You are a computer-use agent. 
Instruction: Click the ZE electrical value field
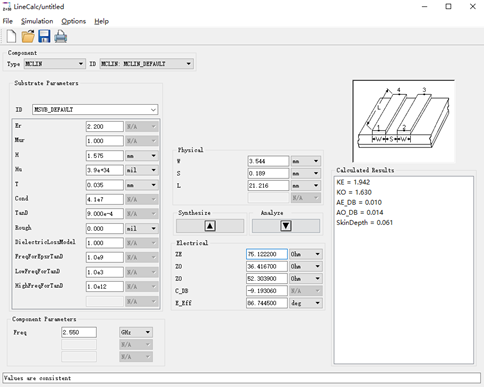pos(267,254)
